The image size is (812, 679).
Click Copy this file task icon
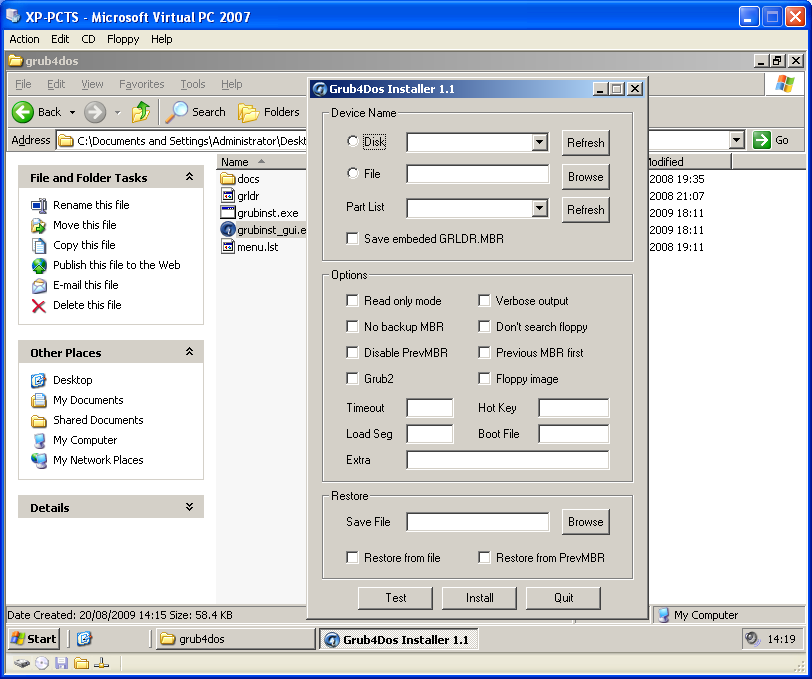(39, 245)
